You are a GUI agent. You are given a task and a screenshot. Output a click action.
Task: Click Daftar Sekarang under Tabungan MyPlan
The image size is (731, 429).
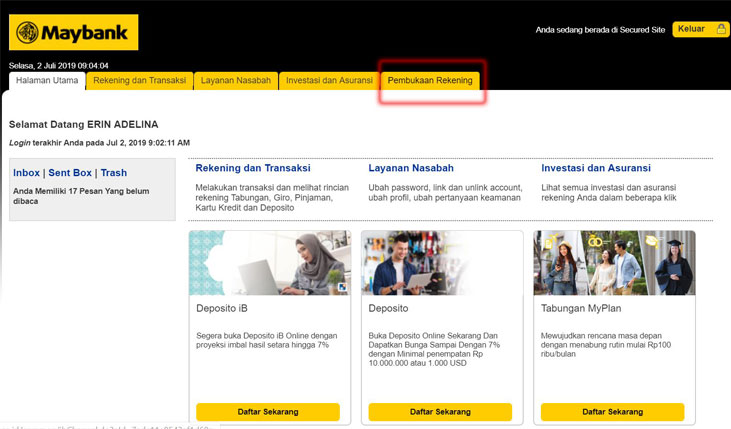(613, 412)
